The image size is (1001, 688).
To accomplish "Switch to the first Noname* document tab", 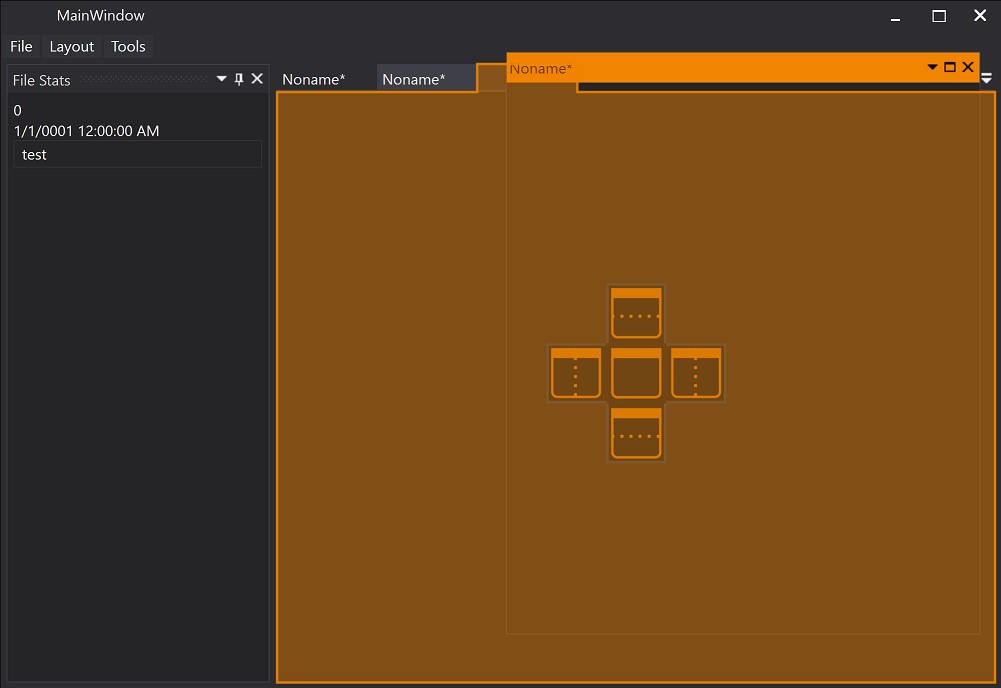I will 314,80.
